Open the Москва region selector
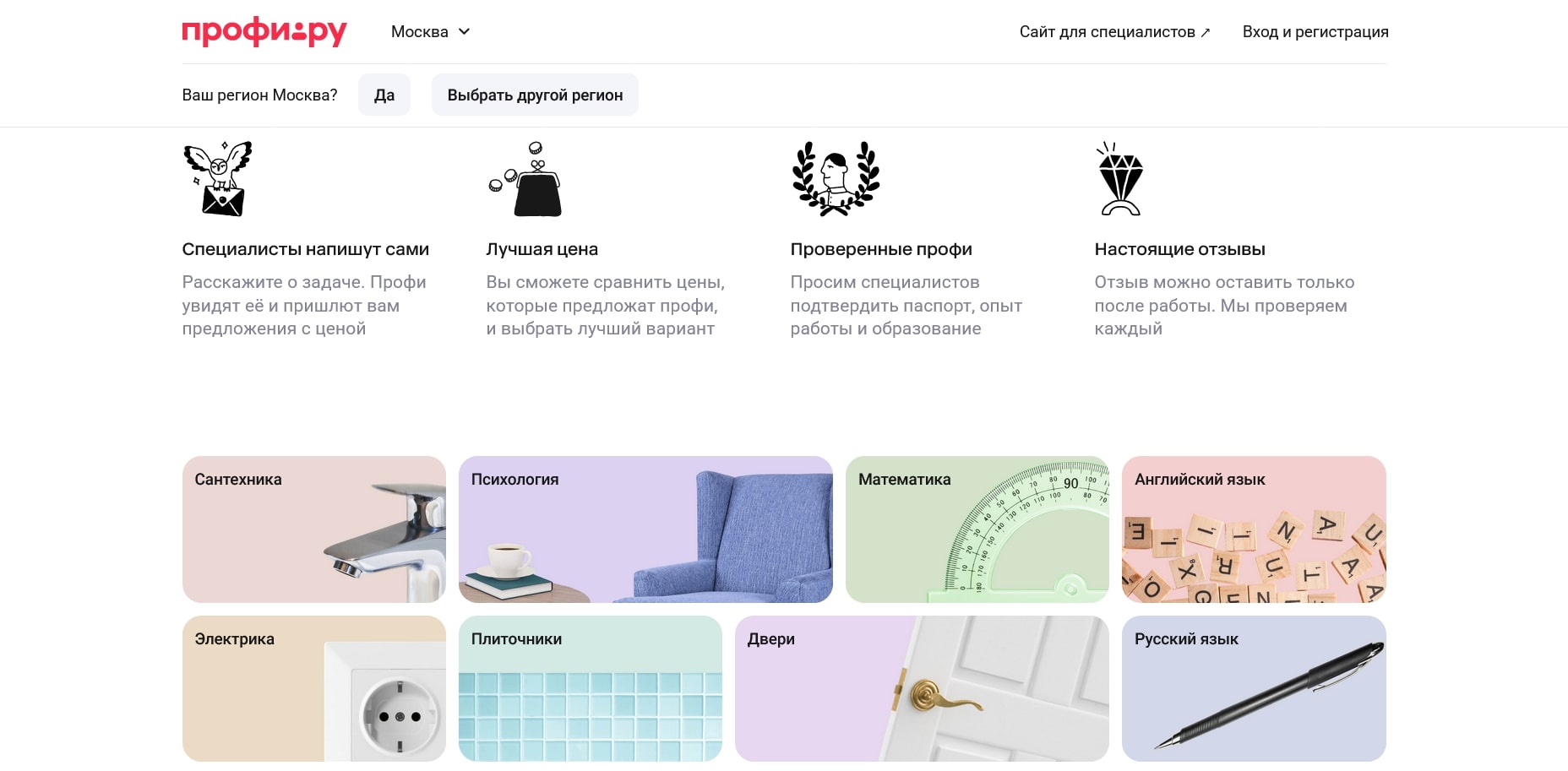 (x=420, y=32)
